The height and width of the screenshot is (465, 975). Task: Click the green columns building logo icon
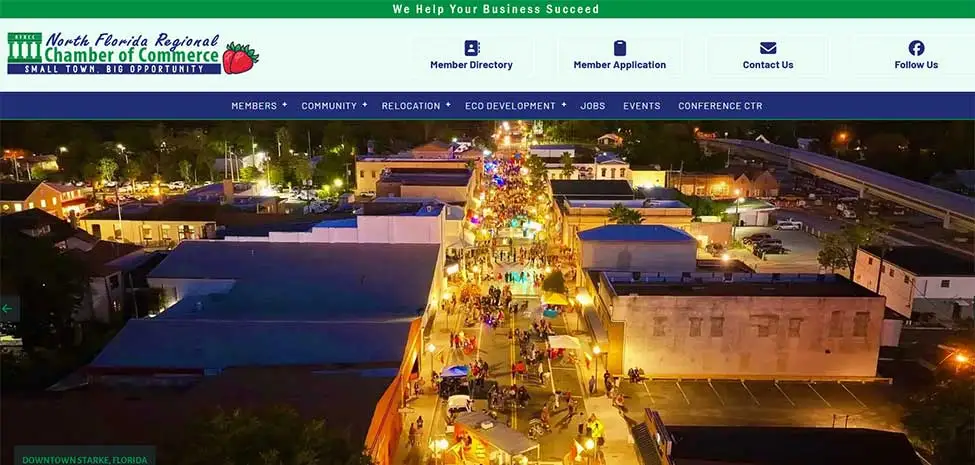(x=24, y=47)
